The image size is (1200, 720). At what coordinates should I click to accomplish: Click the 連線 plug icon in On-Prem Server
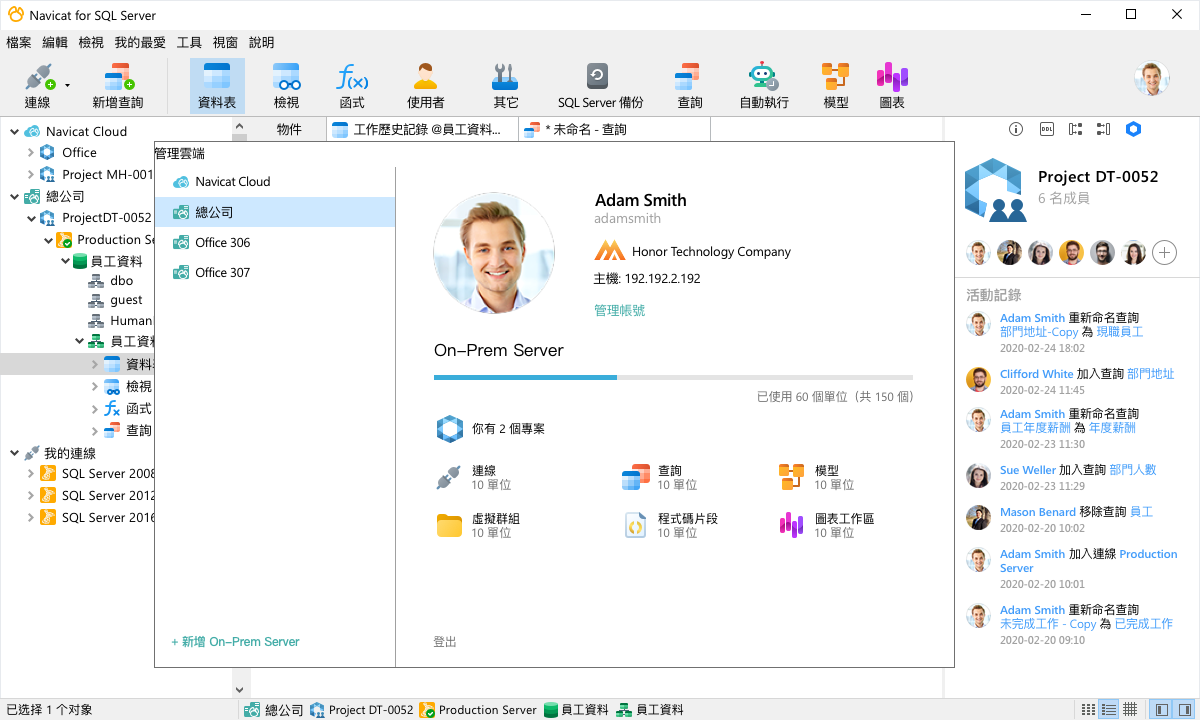447,477
